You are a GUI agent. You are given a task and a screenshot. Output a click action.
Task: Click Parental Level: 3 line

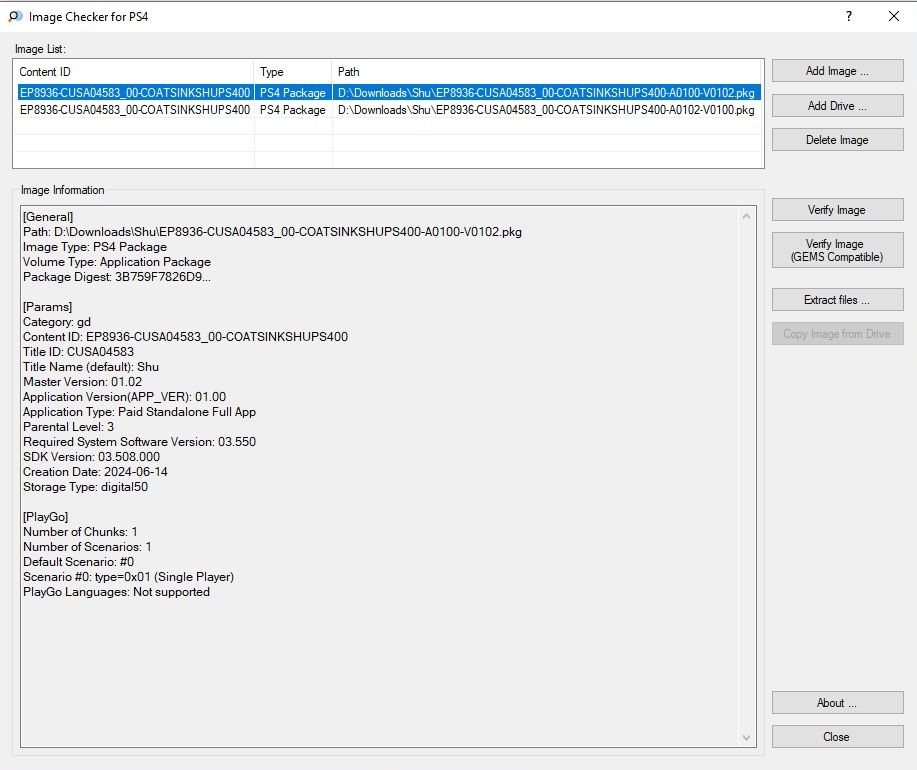click(68, 427)
